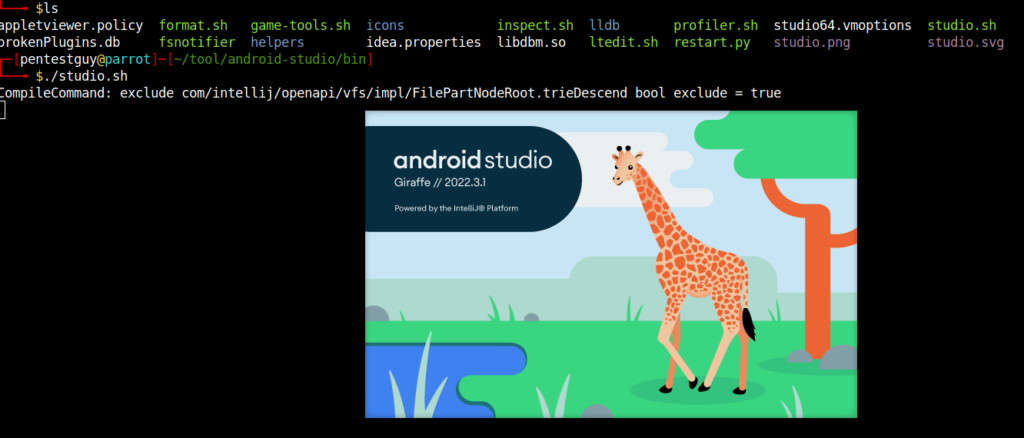Screen dimensions: 1024x438
Task: Click brokenPlugins.db file name
Action: click(x=59, y=43)
